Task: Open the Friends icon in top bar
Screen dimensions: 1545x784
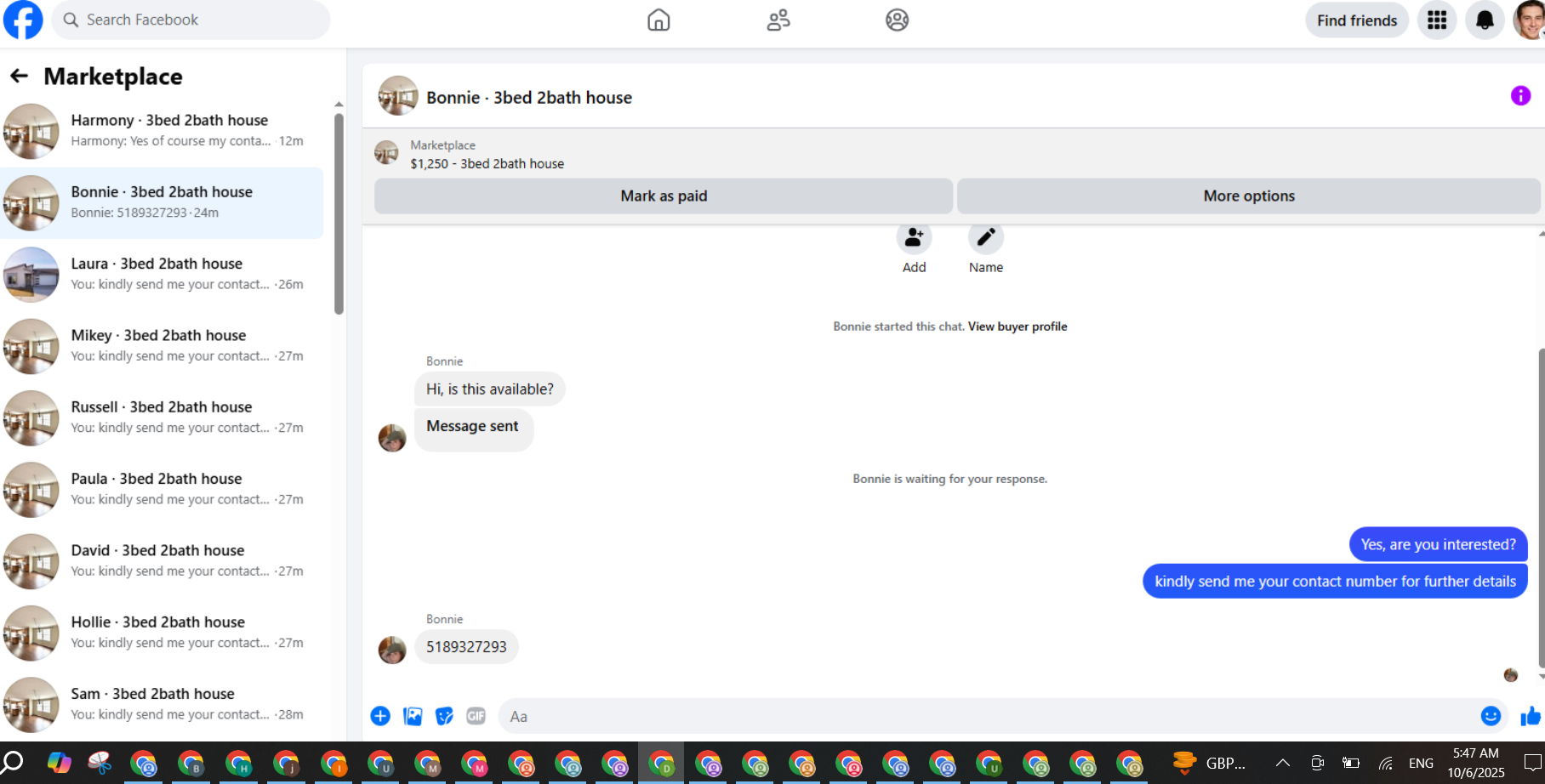Action: coord(778,20)
